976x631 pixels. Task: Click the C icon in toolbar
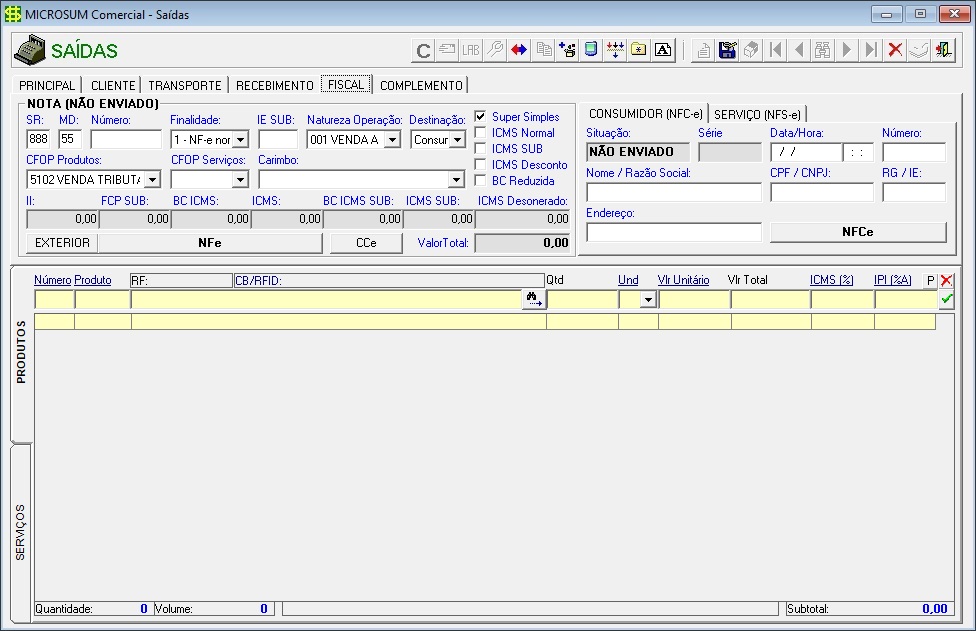point(423,50)
